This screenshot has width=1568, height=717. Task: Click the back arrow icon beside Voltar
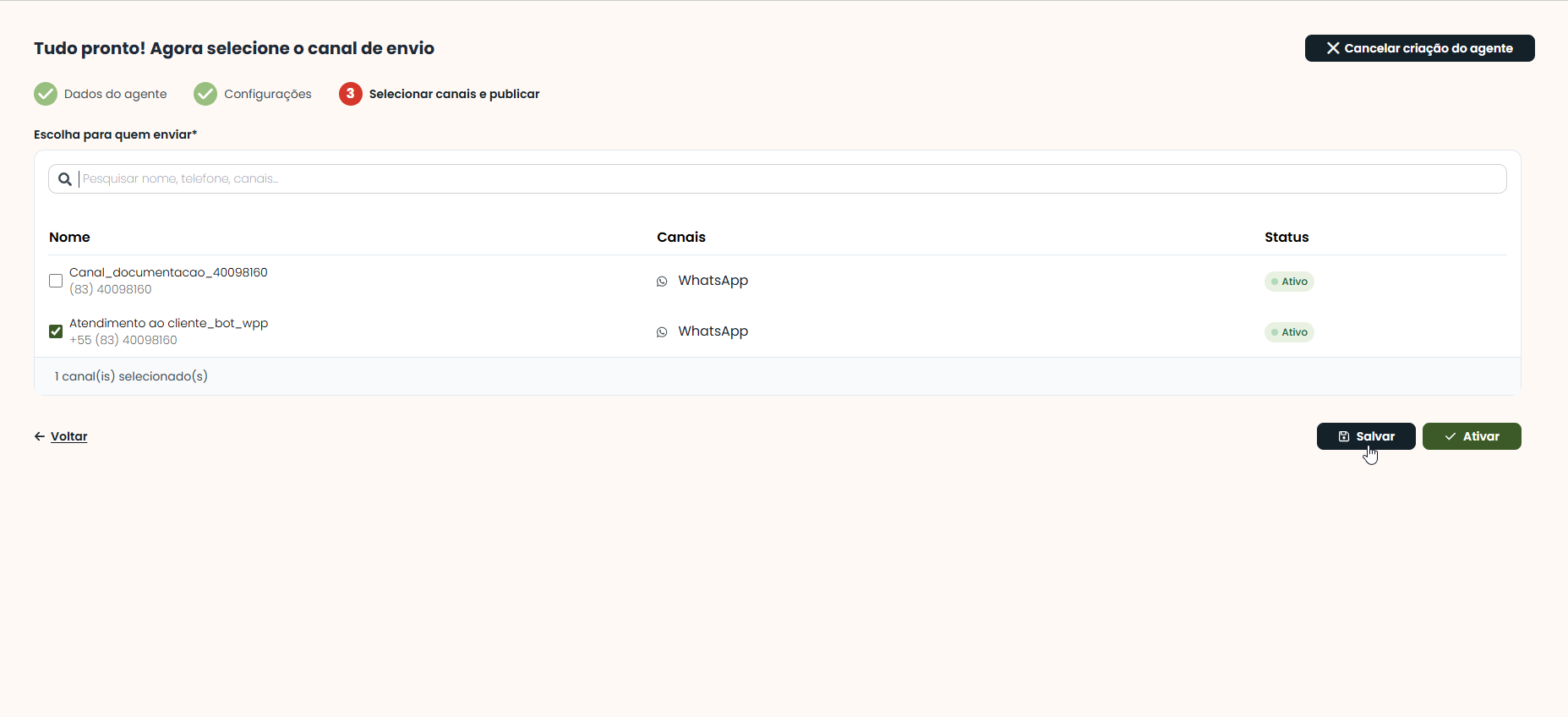tap(40, 436)
